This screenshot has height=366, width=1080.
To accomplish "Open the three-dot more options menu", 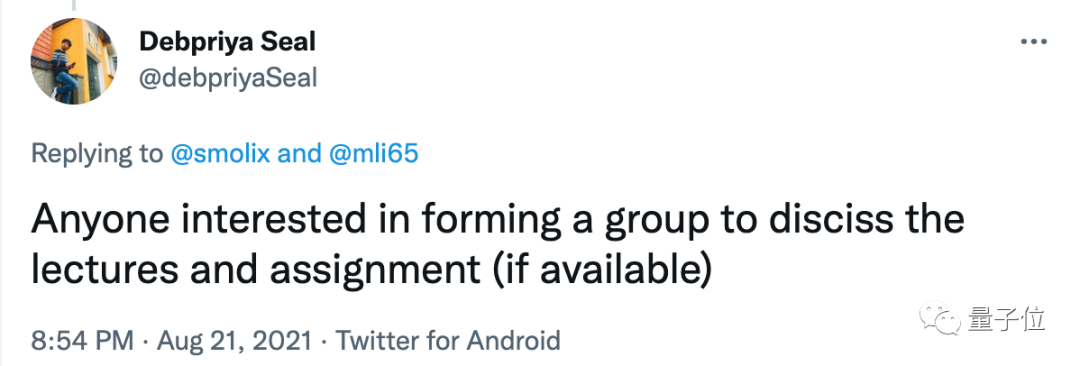I will click(1034, 43).
